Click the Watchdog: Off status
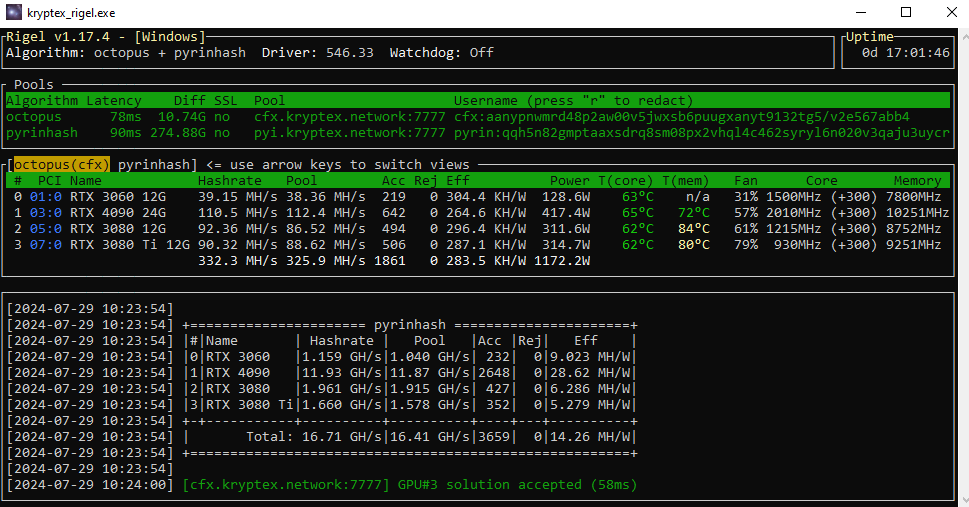 click(442, 53)
